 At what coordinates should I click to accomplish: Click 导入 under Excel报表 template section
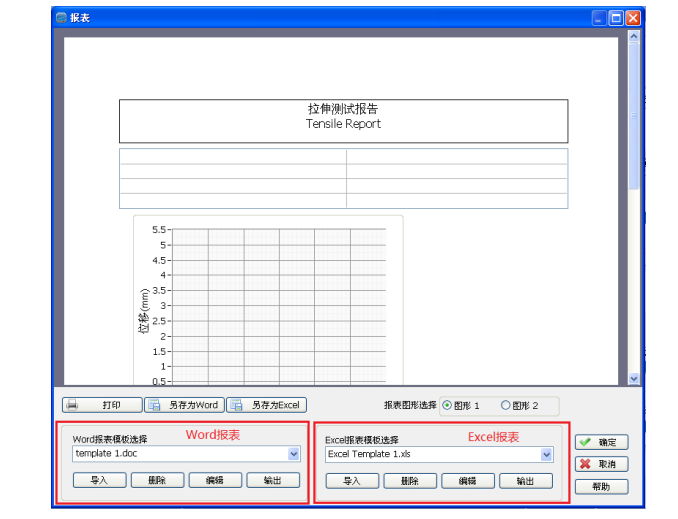click(x=351, y=481)
